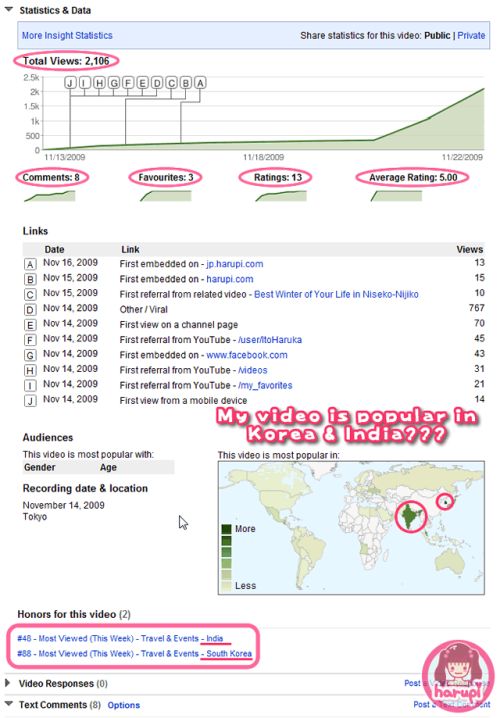Click the A marker icon beside Nov 16, 2009
Viewport: 500px width, 718px height.
(x=30, y=265)
